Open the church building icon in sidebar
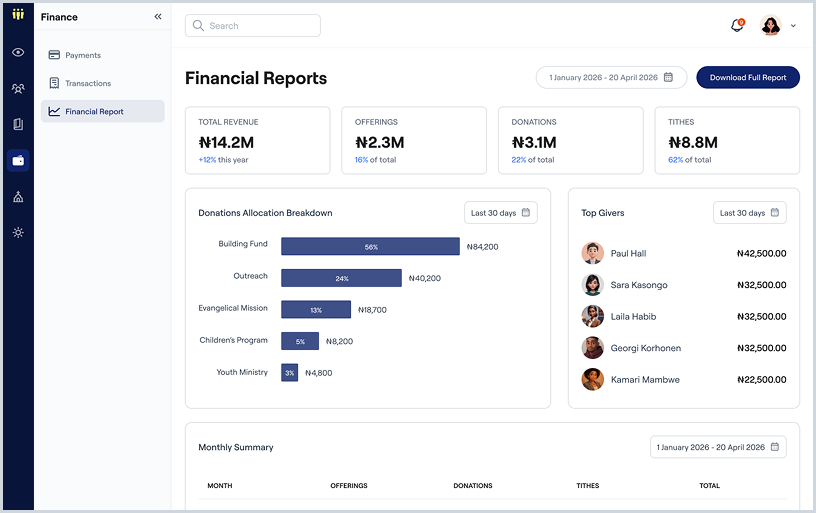This screenshot has width=816, height=513. (x=18, y=197)
